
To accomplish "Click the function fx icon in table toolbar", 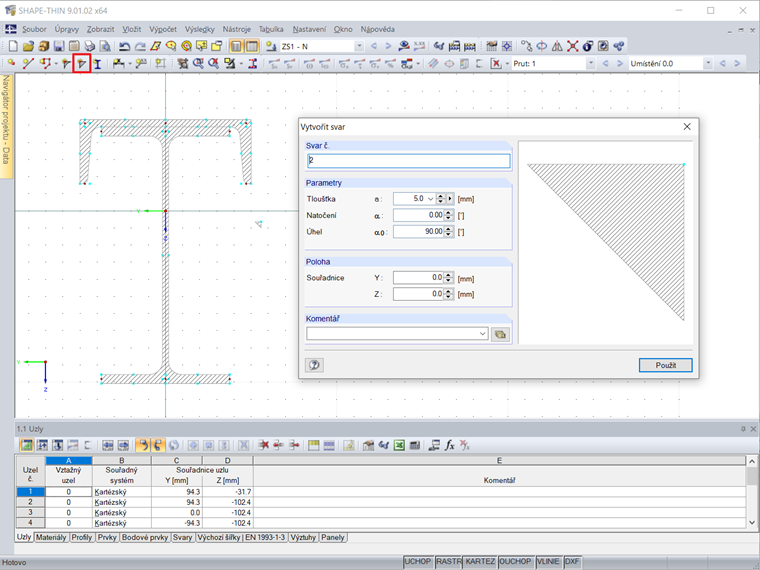I will [x=449, y=445].
